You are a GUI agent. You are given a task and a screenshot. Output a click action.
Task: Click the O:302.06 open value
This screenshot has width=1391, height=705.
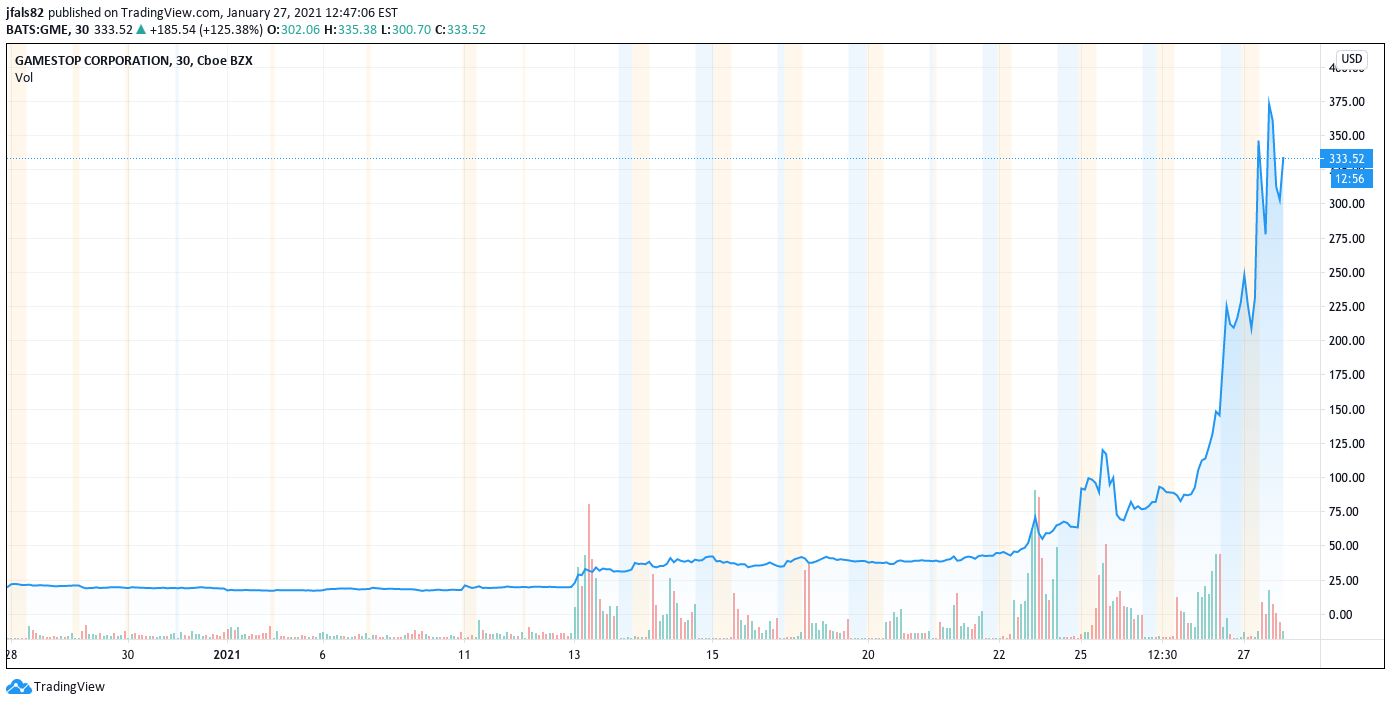[x=293, y=30]
